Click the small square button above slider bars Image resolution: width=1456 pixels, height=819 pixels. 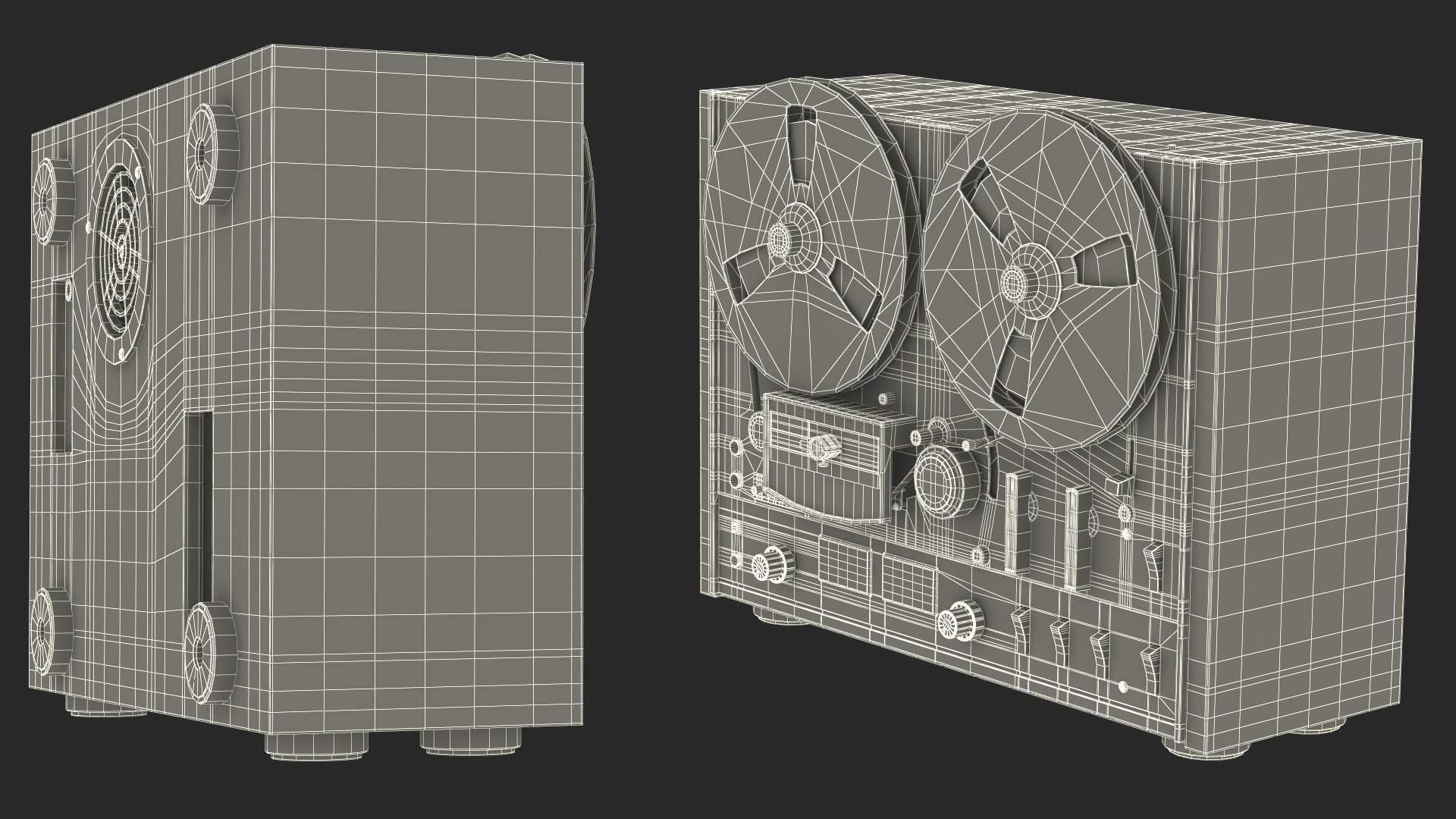1119,485
